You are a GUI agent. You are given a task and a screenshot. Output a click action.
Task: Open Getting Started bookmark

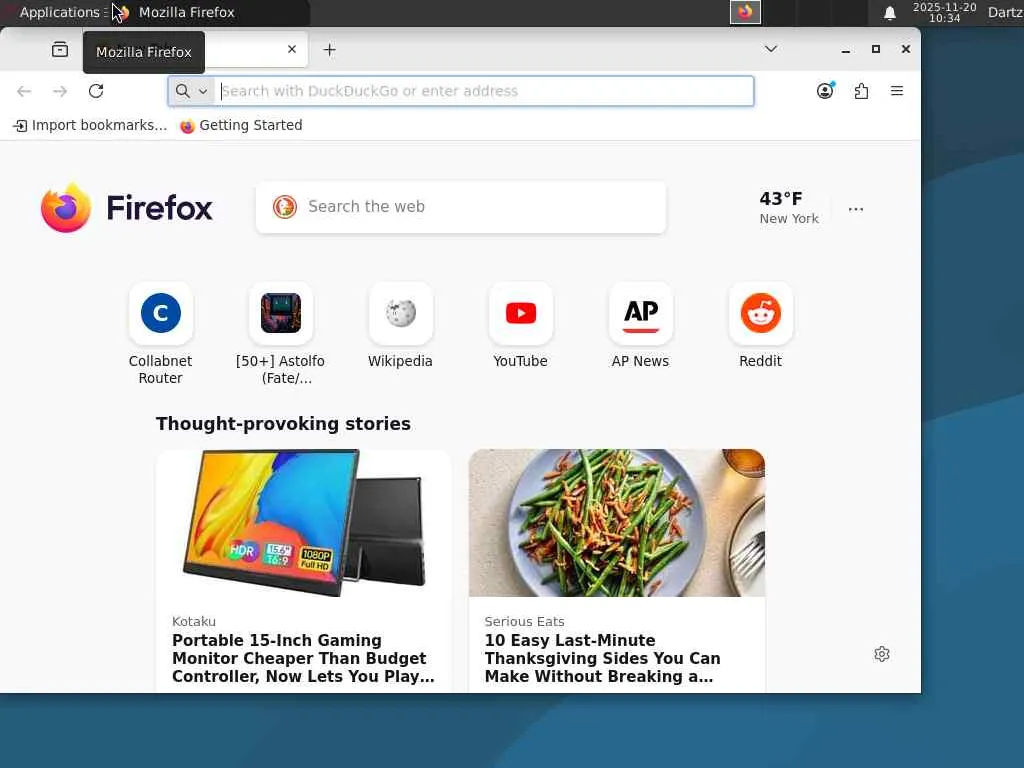241,125
